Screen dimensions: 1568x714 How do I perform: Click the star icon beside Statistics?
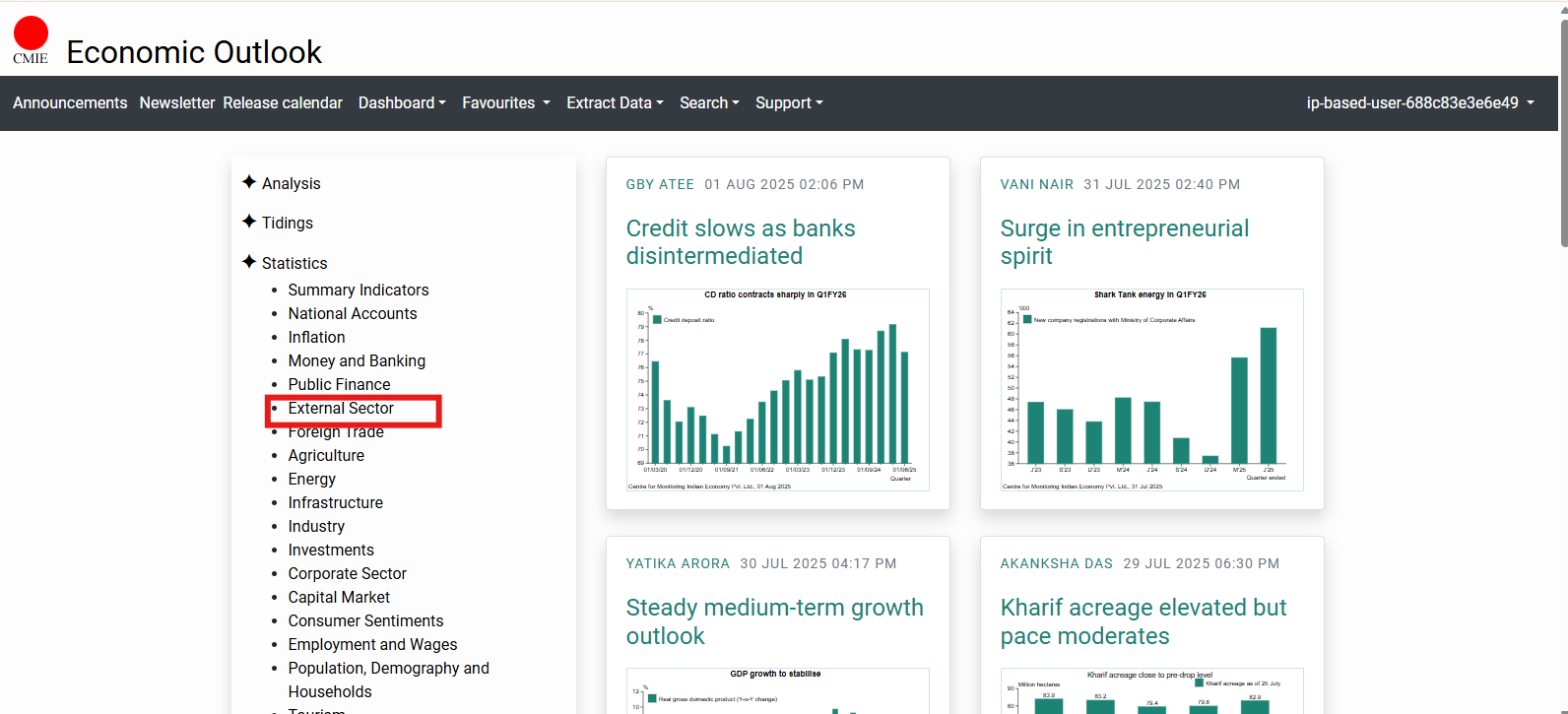pos(249,262)
